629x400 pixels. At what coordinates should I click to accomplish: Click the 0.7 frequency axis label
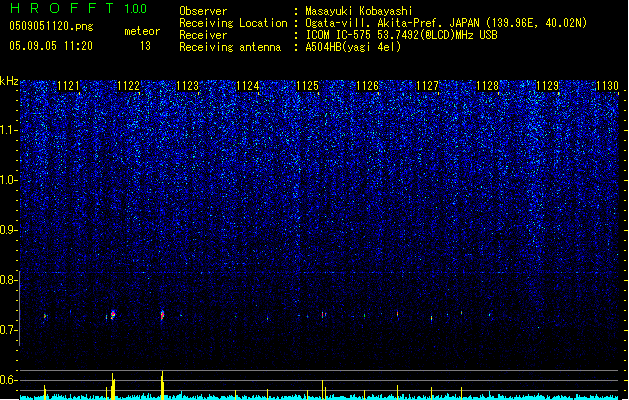coord(8,330)
